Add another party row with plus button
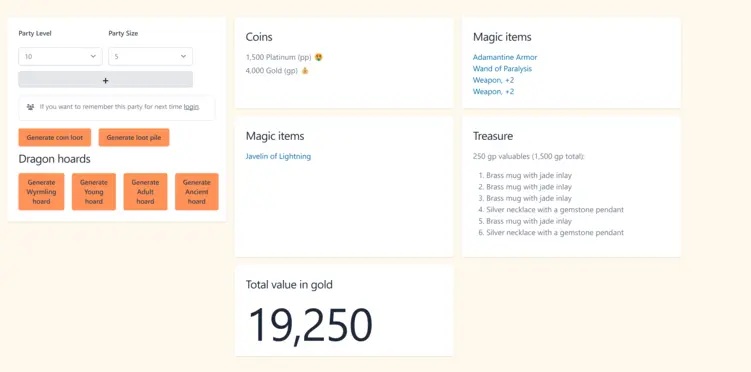 105,79
